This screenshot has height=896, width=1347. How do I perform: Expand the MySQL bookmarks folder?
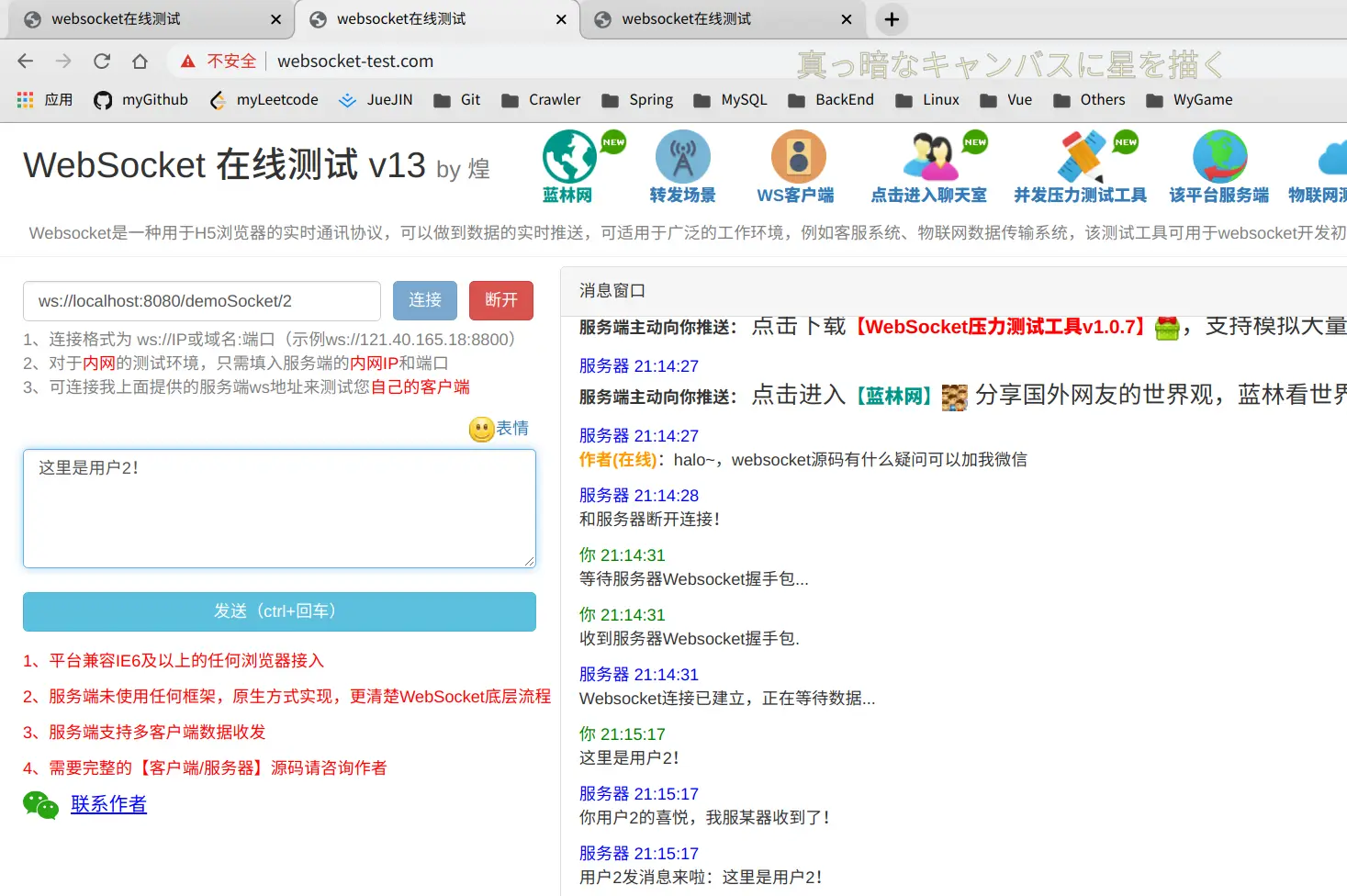coord(730,100)
